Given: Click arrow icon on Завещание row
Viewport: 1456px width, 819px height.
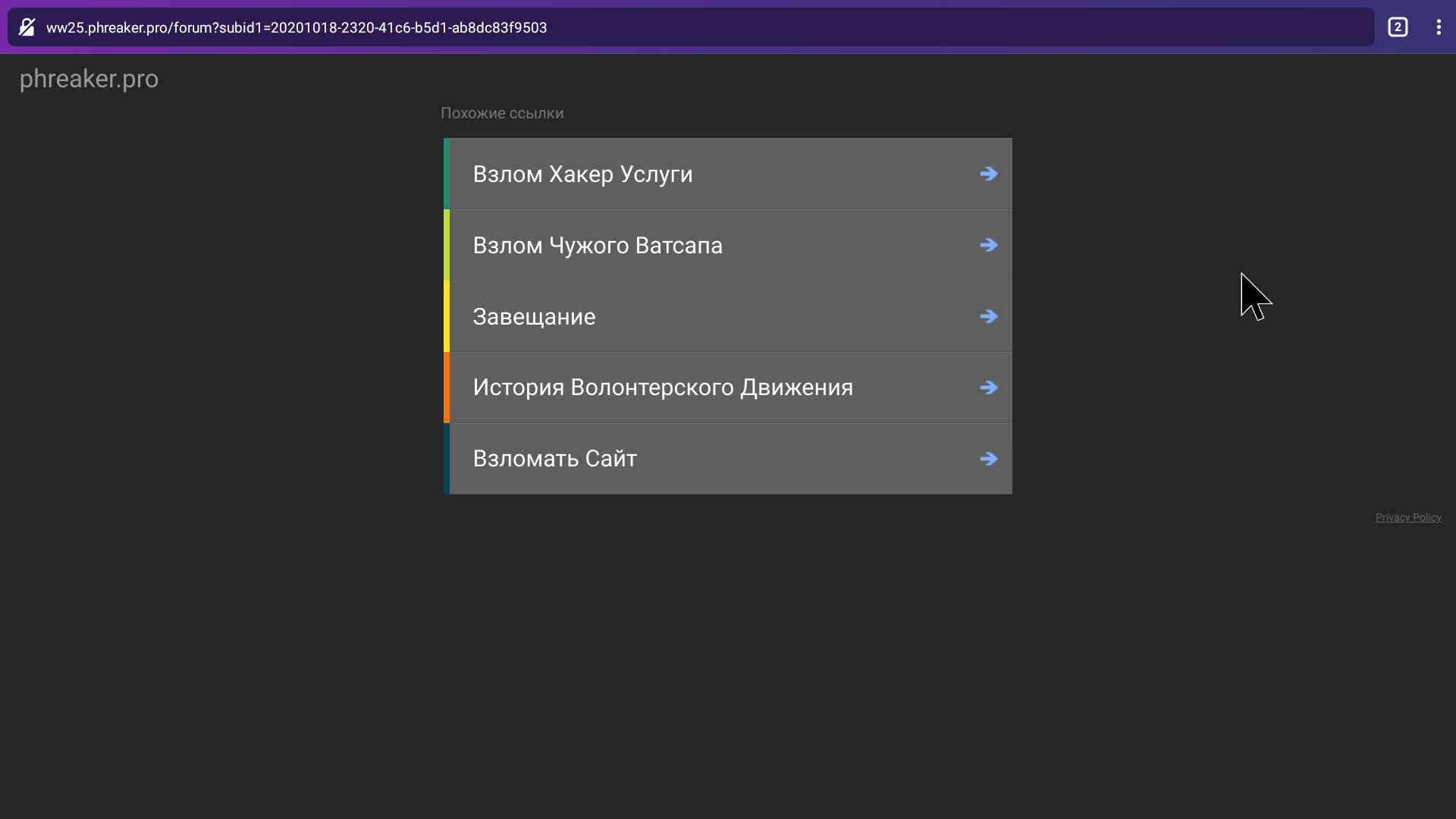Looking at the screenshot, I should pos(988,316).
